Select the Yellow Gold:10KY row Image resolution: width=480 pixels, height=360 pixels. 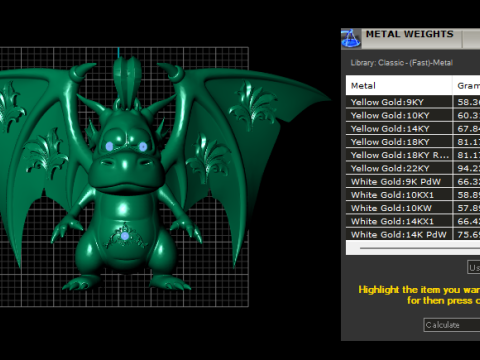(x=413, y=115)
